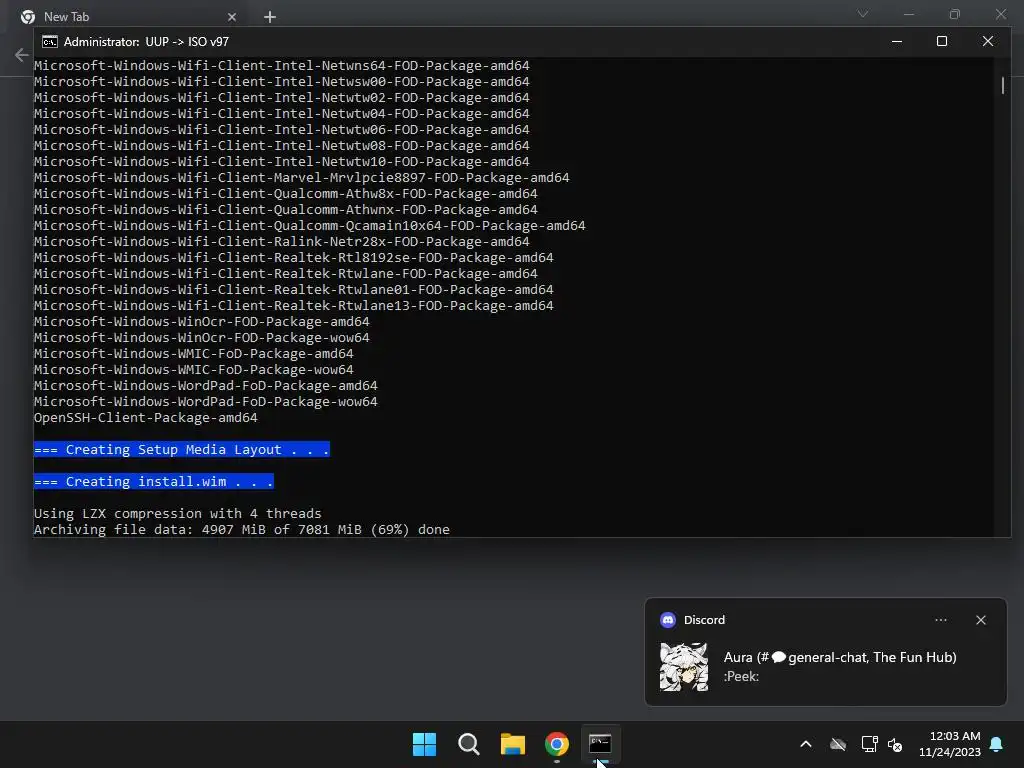Open the Windows Start menu
This screenshot has width=1024, height=768.
click(424, 744)
